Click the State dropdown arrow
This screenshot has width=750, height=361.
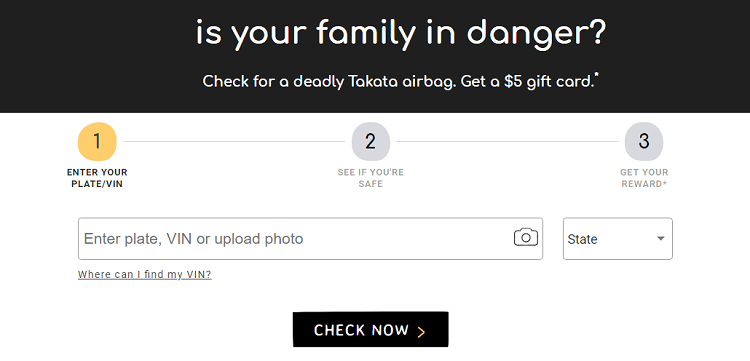click(x=661, y=239)
